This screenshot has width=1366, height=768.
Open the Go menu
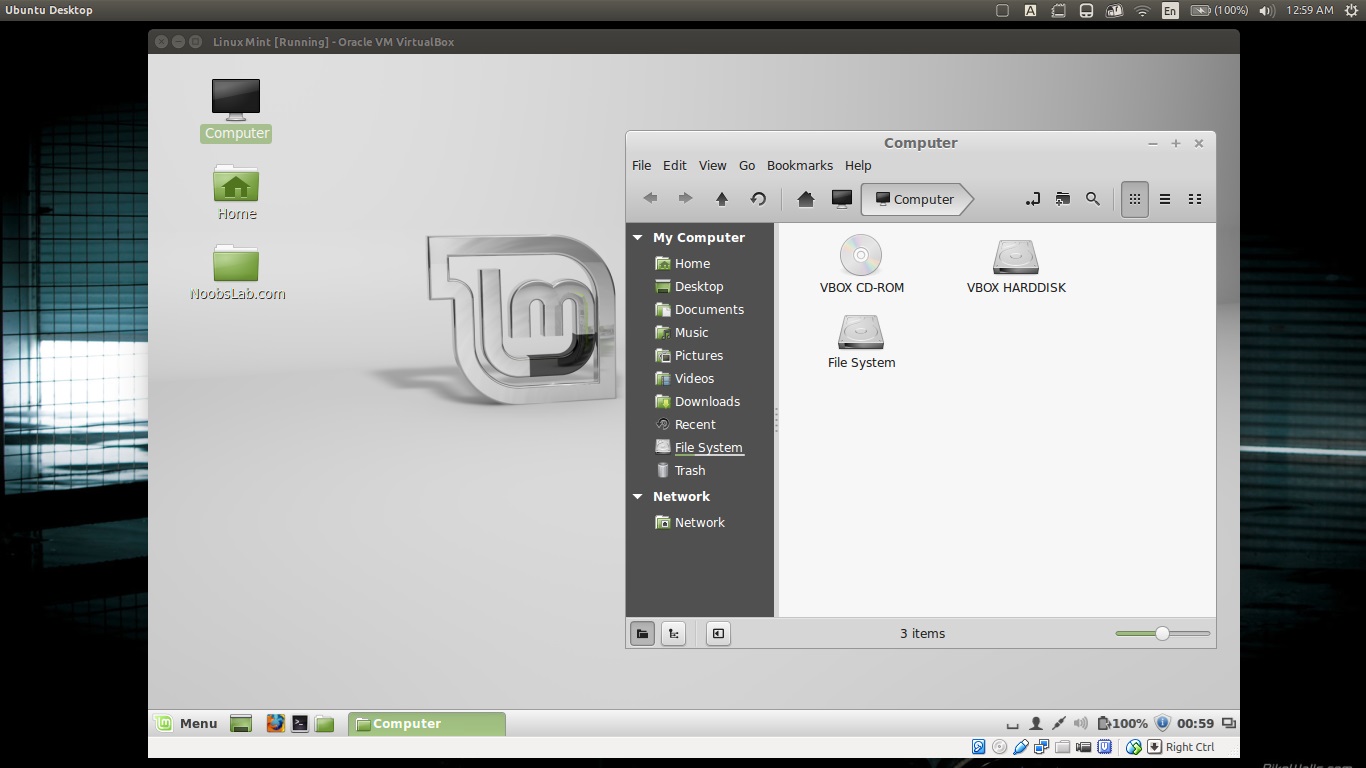tap(747, 165)
